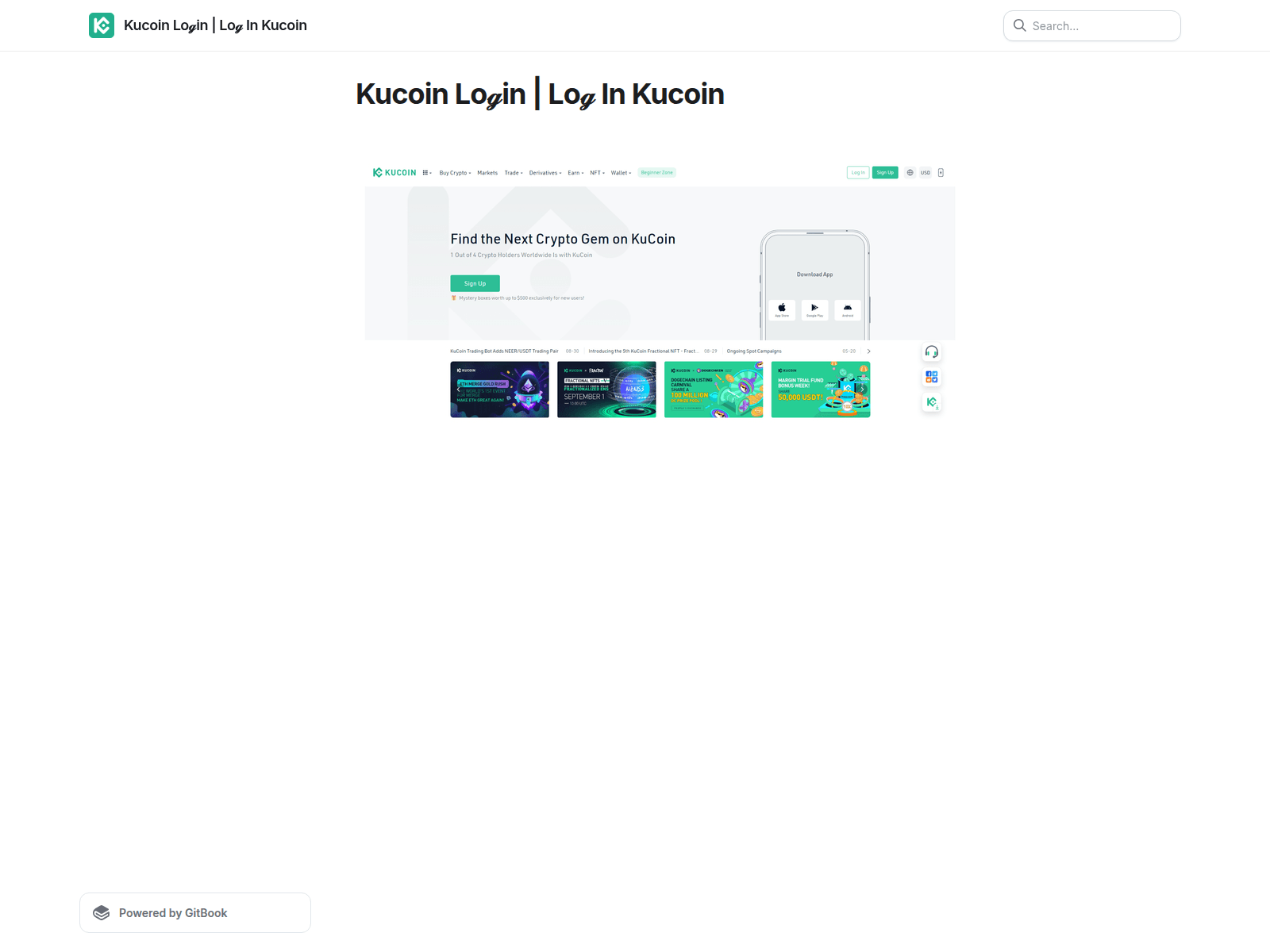Click the KuCoin app download floating icon

click(x=932, y=402)
